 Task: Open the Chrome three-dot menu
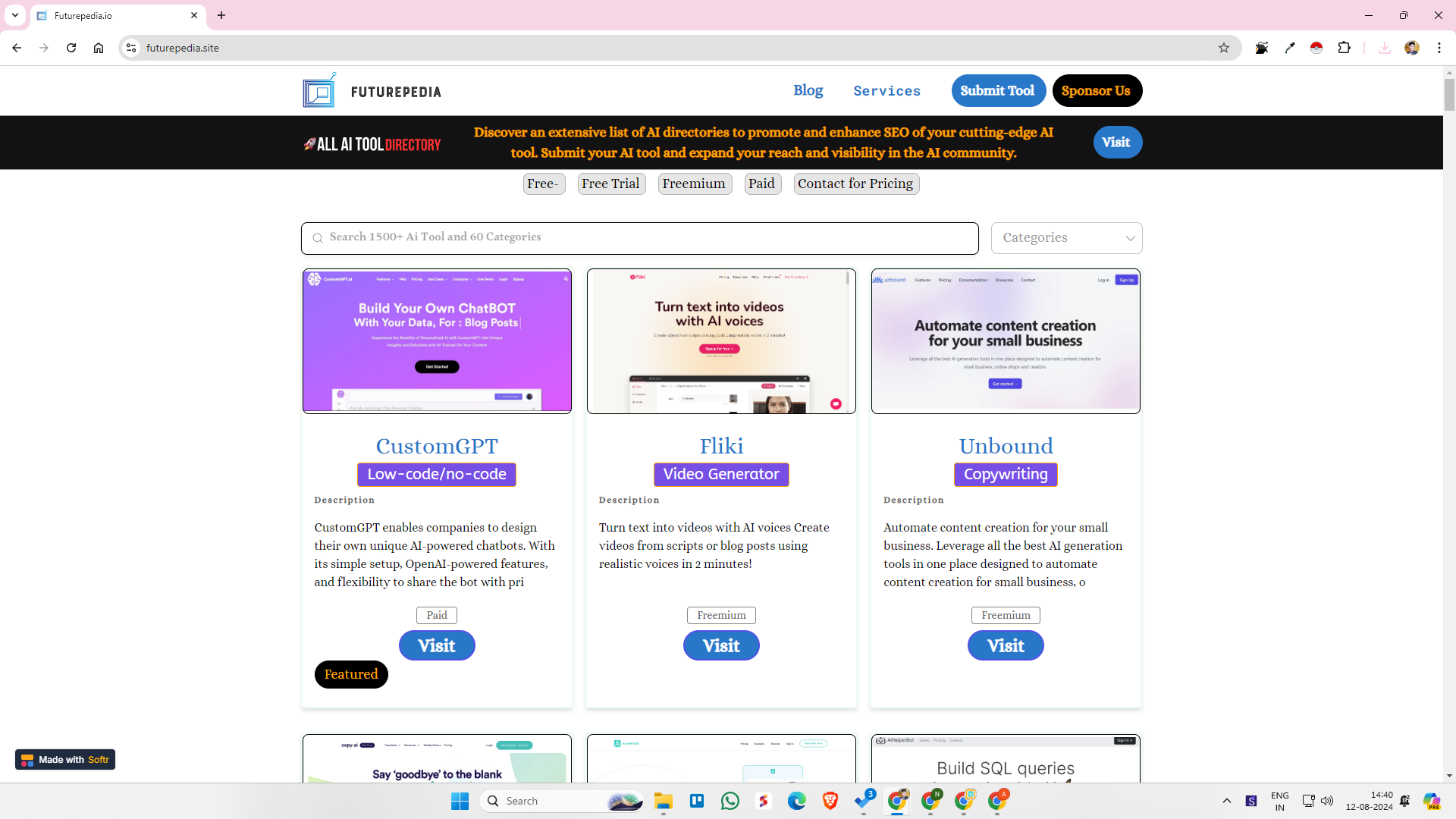(x=1439, y=48)
